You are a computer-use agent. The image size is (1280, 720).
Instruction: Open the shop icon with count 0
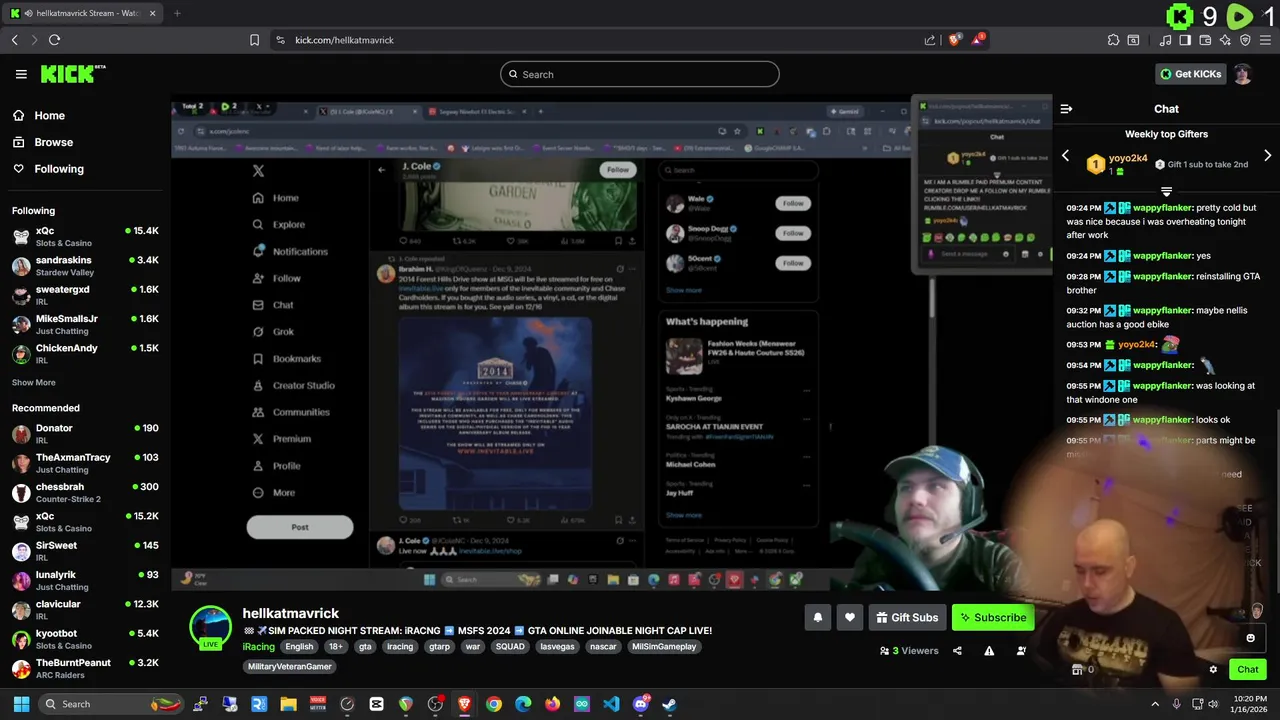point(1082,670)
